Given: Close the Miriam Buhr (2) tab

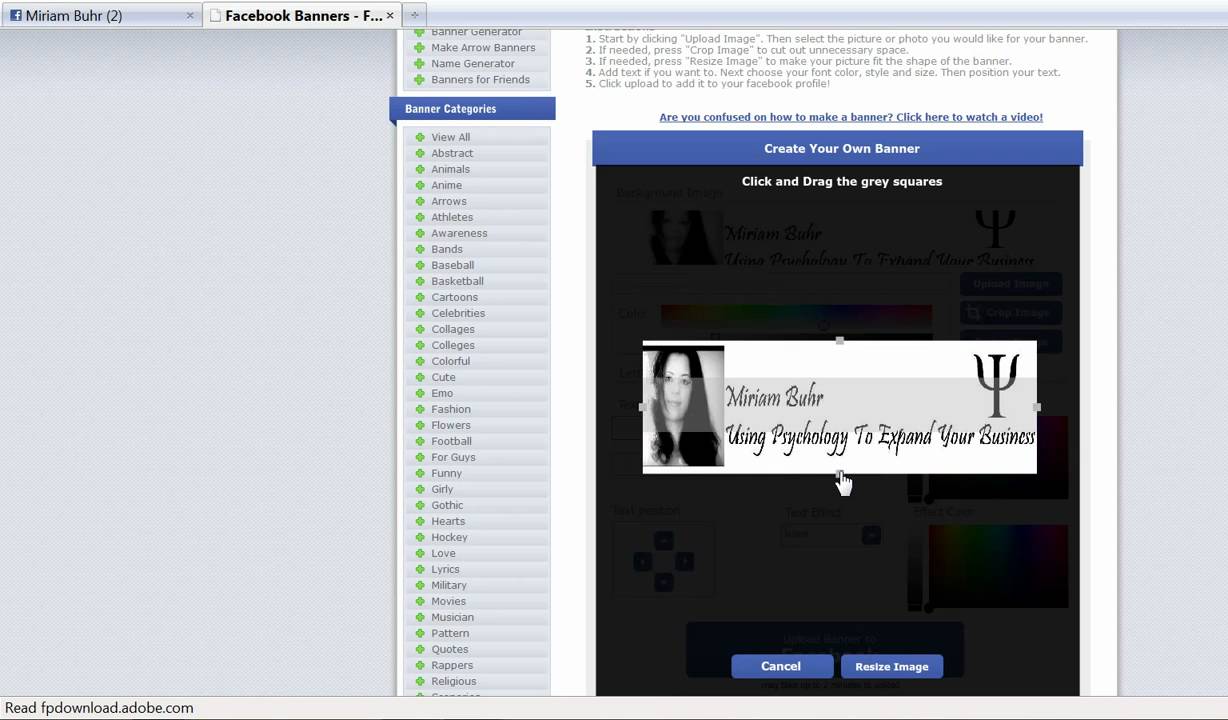Looking at the screenshot, I should click(x=190, y=16).
